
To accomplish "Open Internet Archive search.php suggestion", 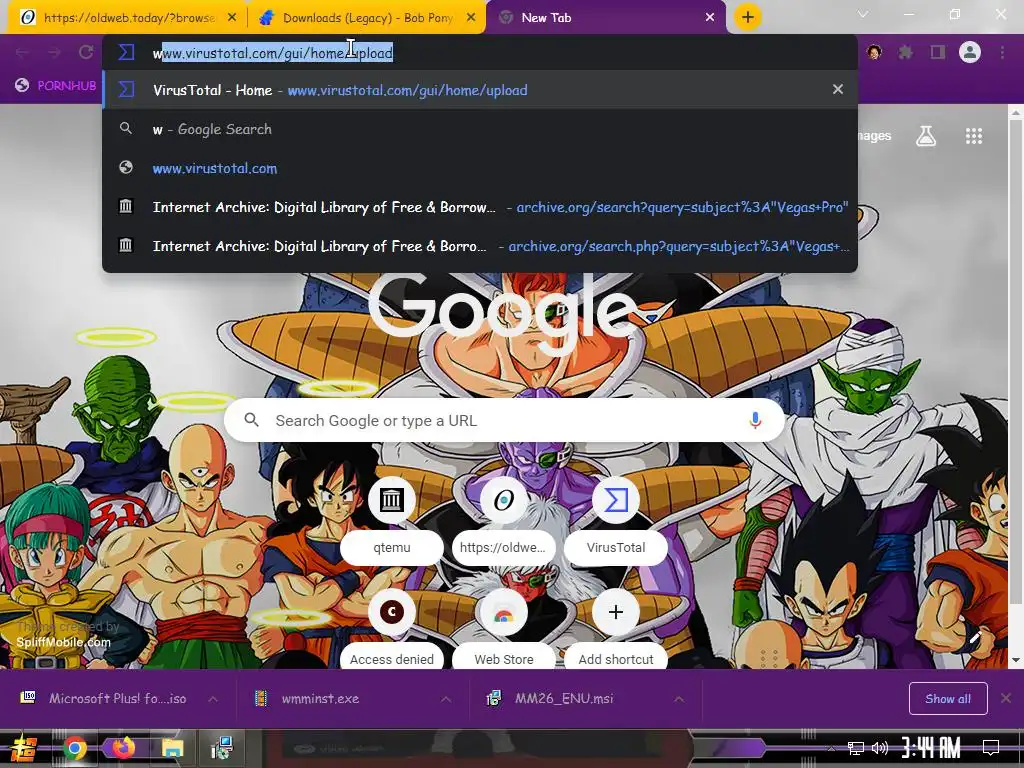I will click(x=480, y=246).
